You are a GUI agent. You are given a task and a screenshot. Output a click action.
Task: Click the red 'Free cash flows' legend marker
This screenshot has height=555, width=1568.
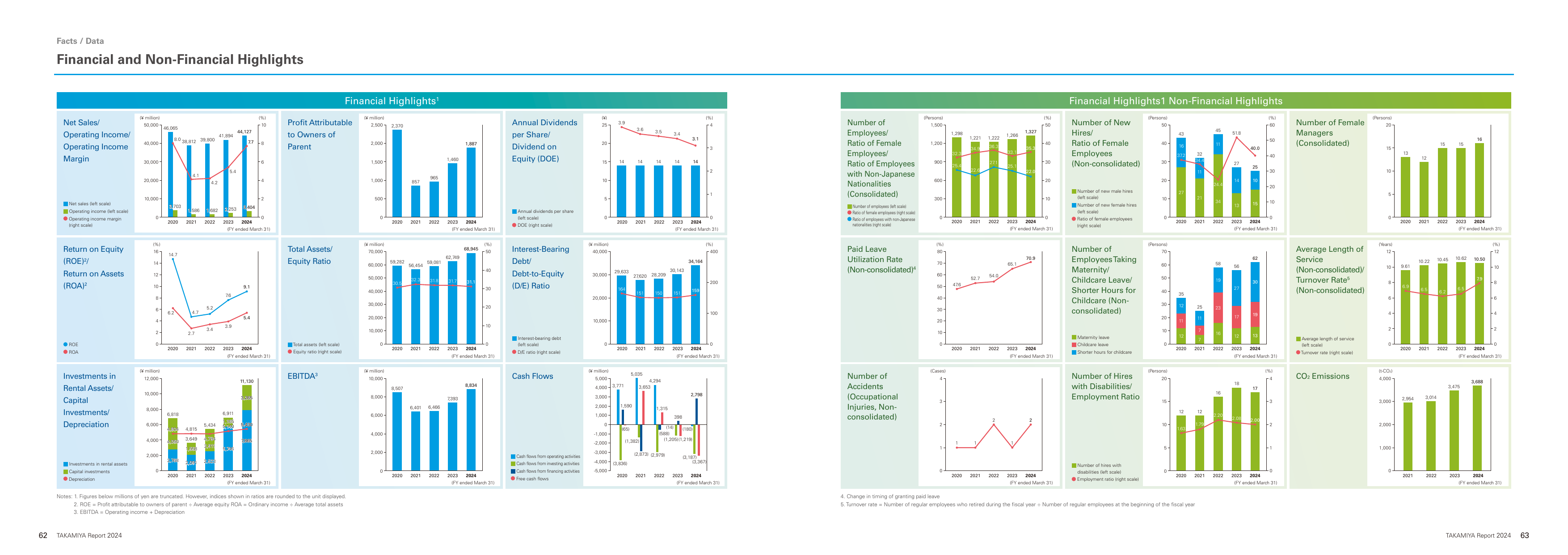513,479
